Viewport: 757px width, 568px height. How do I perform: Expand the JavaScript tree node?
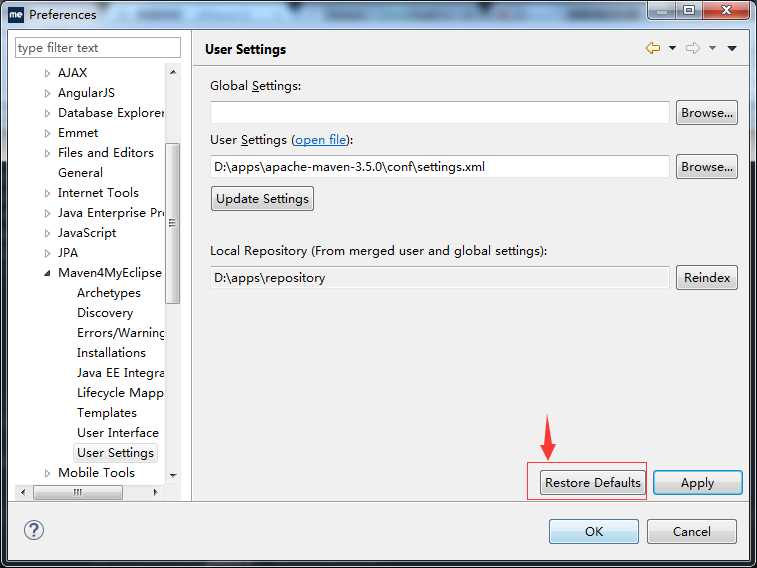(47, 234)
